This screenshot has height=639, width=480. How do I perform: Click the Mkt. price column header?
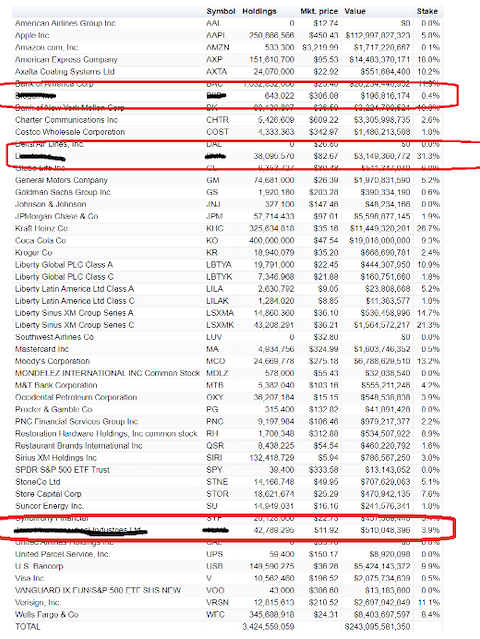tap(319, 11)
